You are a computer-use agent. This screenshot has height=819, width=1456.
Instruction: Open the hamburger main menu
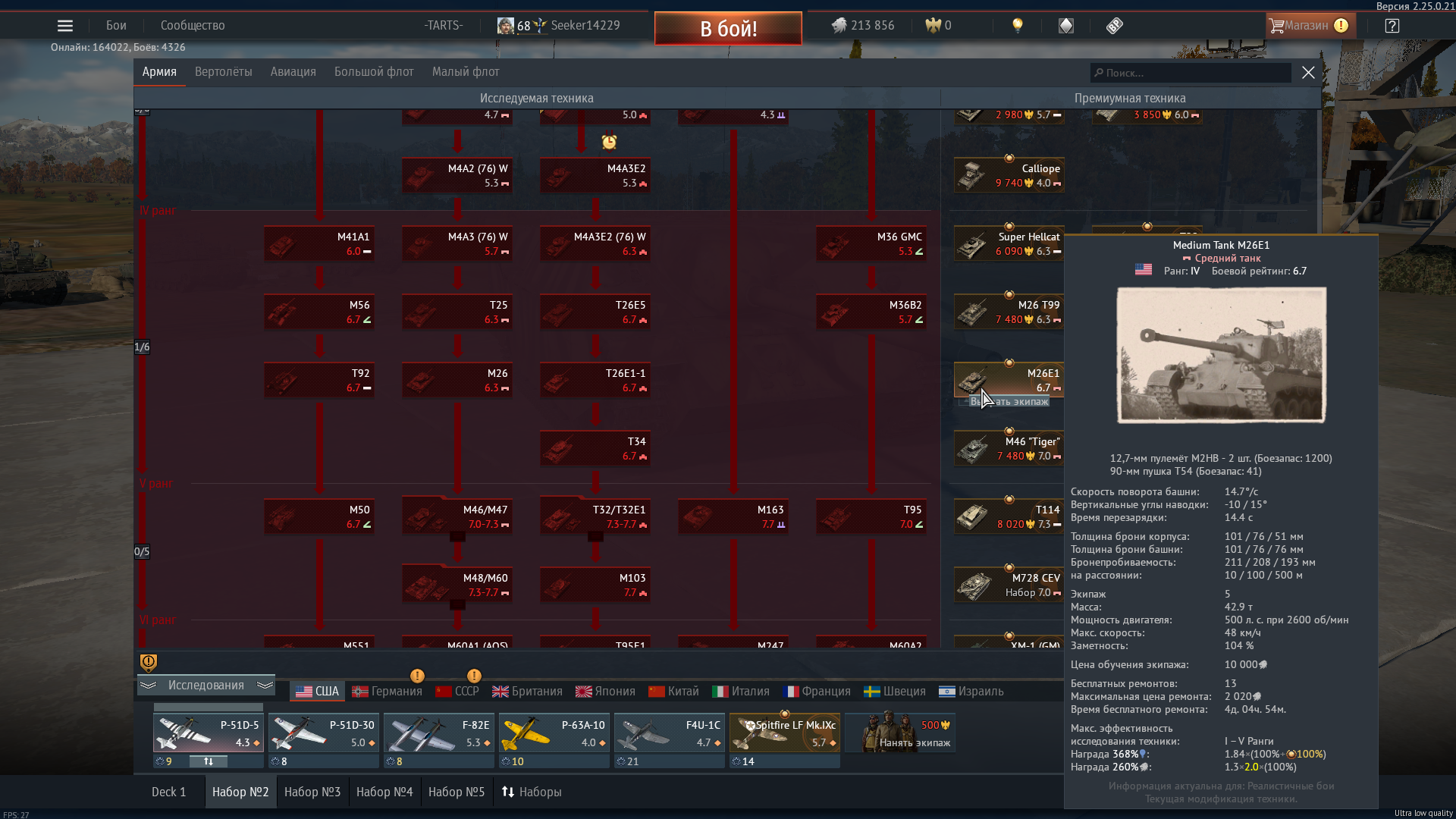pyautogui.click(x=65, y=26)
